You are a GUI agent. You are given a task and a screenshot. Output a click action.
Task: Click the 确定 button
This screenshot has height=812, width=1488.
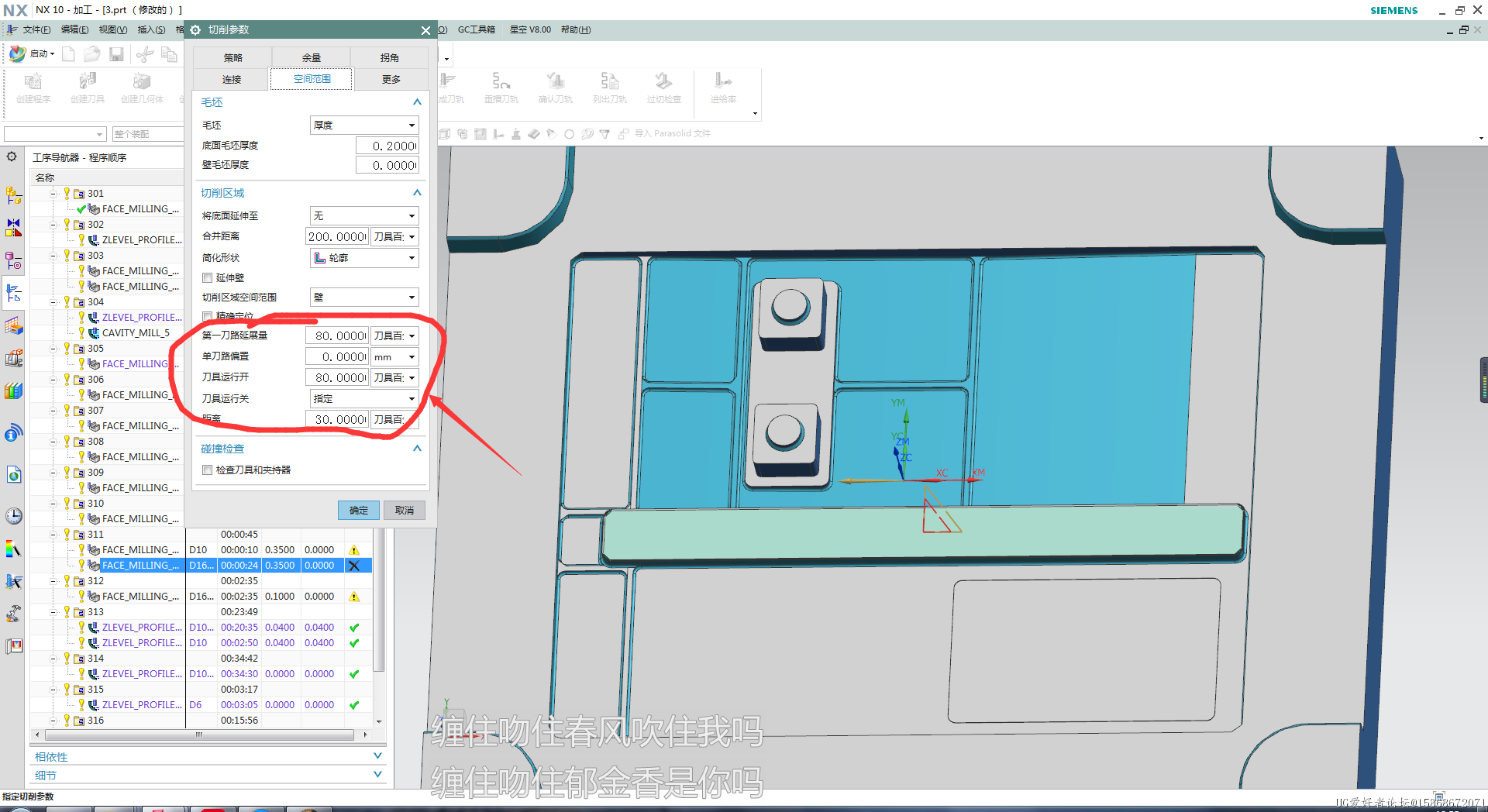(x=359, y=510)
